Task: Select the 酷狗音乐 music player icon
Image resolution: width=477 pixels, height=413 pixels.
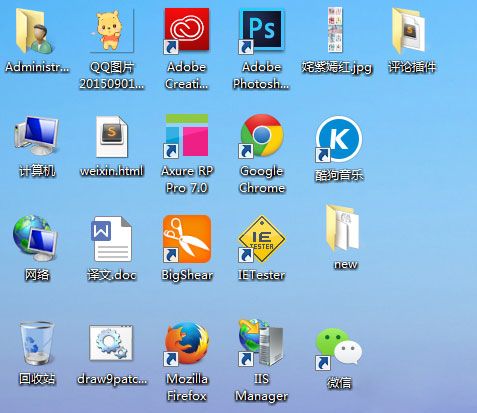Action: click(x=338, y=138)
